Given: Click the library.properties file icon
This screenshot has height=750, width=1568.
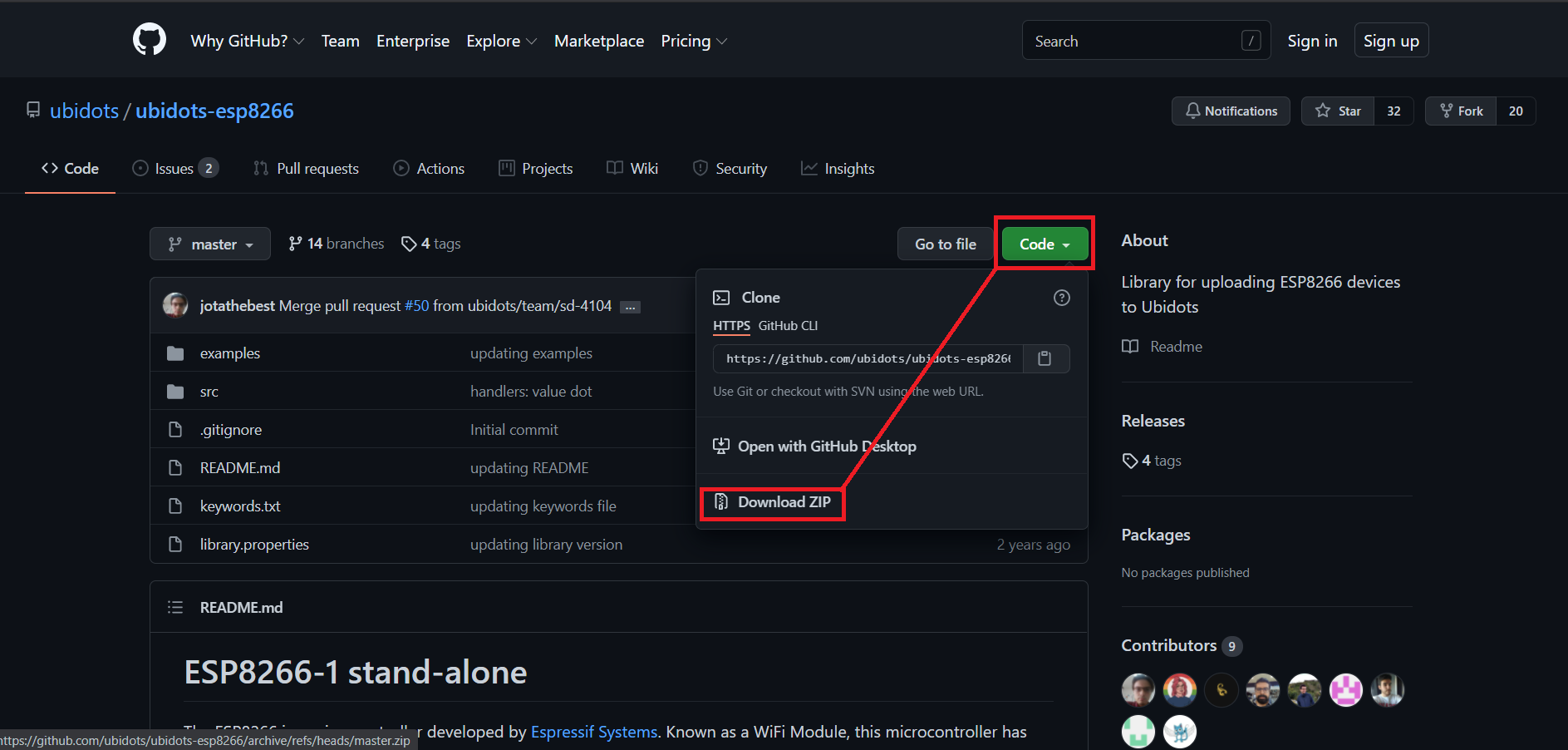Looking at the screenshot, I should [175, 545].
